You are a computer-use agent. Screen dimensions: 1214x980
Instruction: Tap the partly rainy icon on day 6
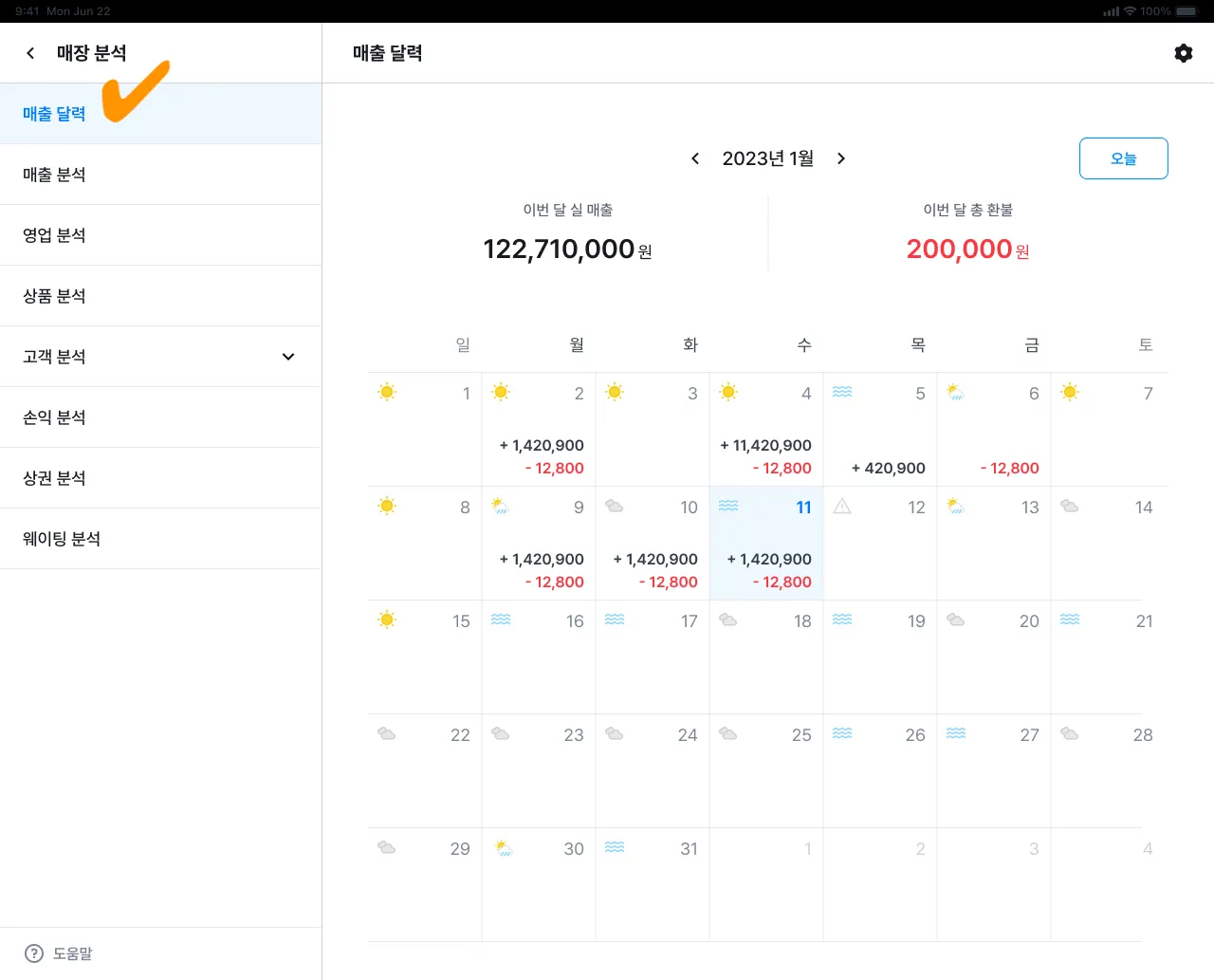tap(956, 392)
